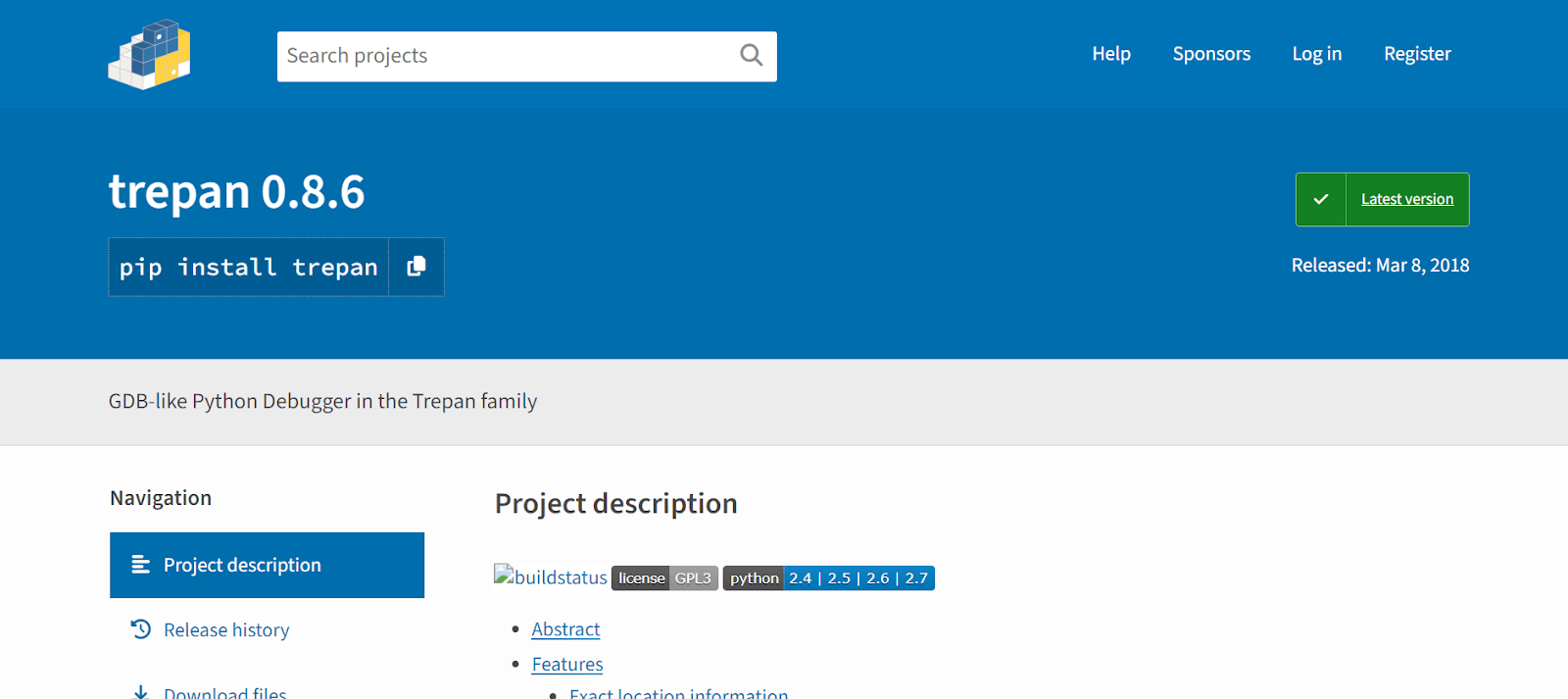Viewport: 1568px width, 699px height.
Task: Open the license GPL3 badge
Action: (x=664, y=578)
